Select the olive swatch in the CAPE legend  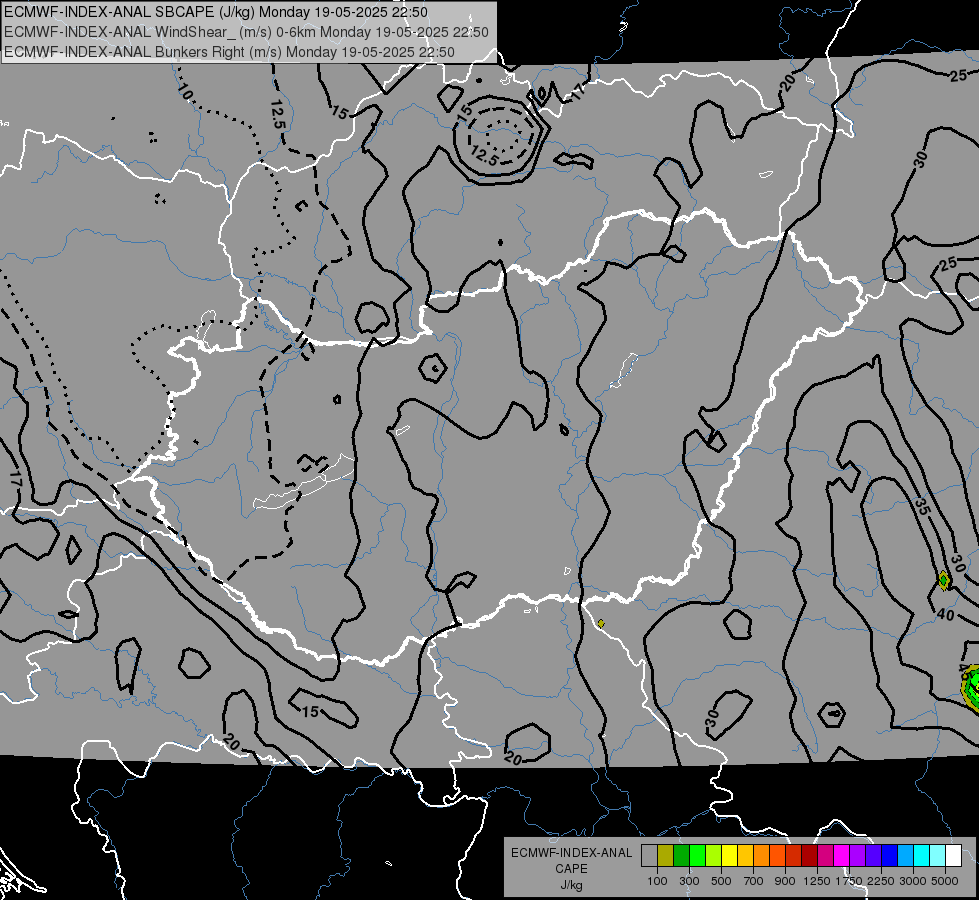point(665,855)
